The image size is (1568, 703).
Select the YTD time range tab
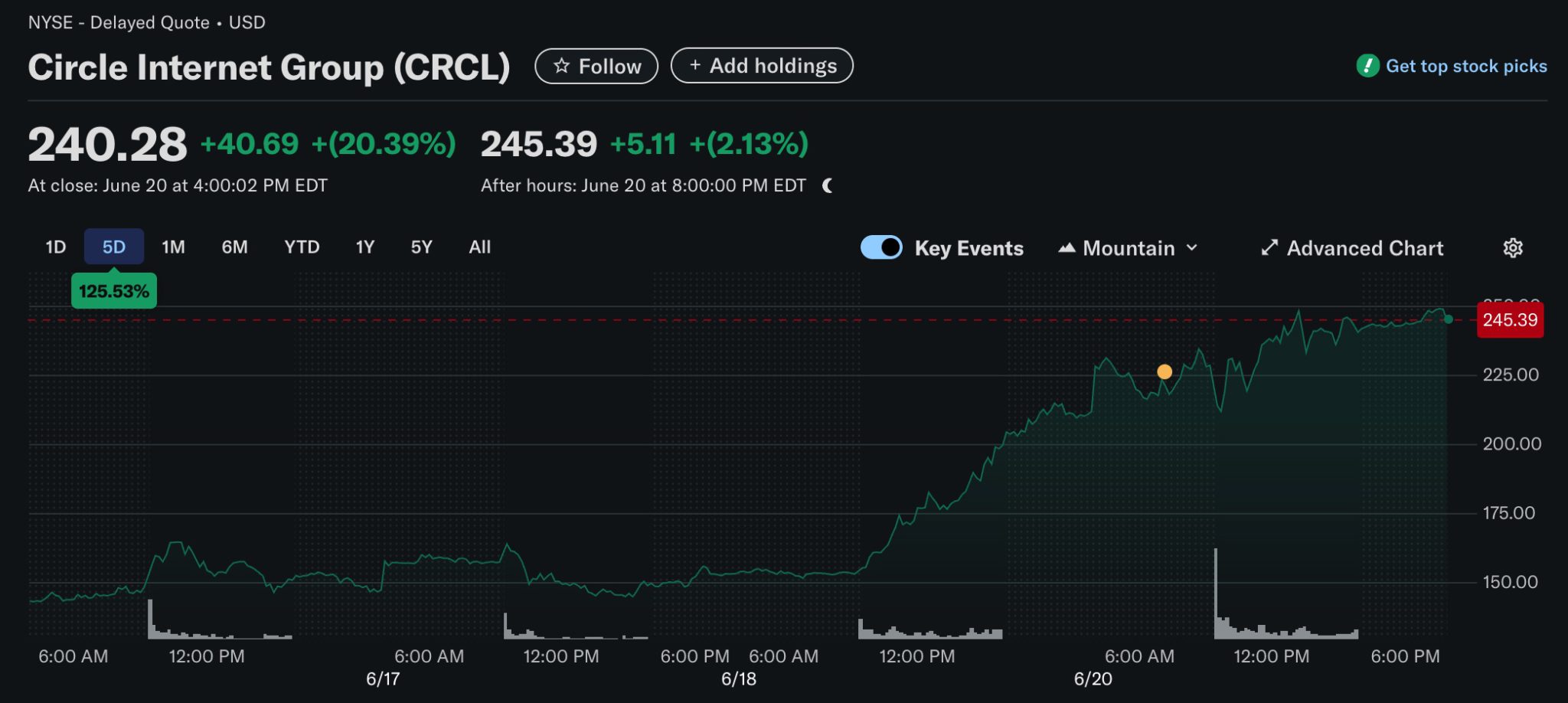302,247
